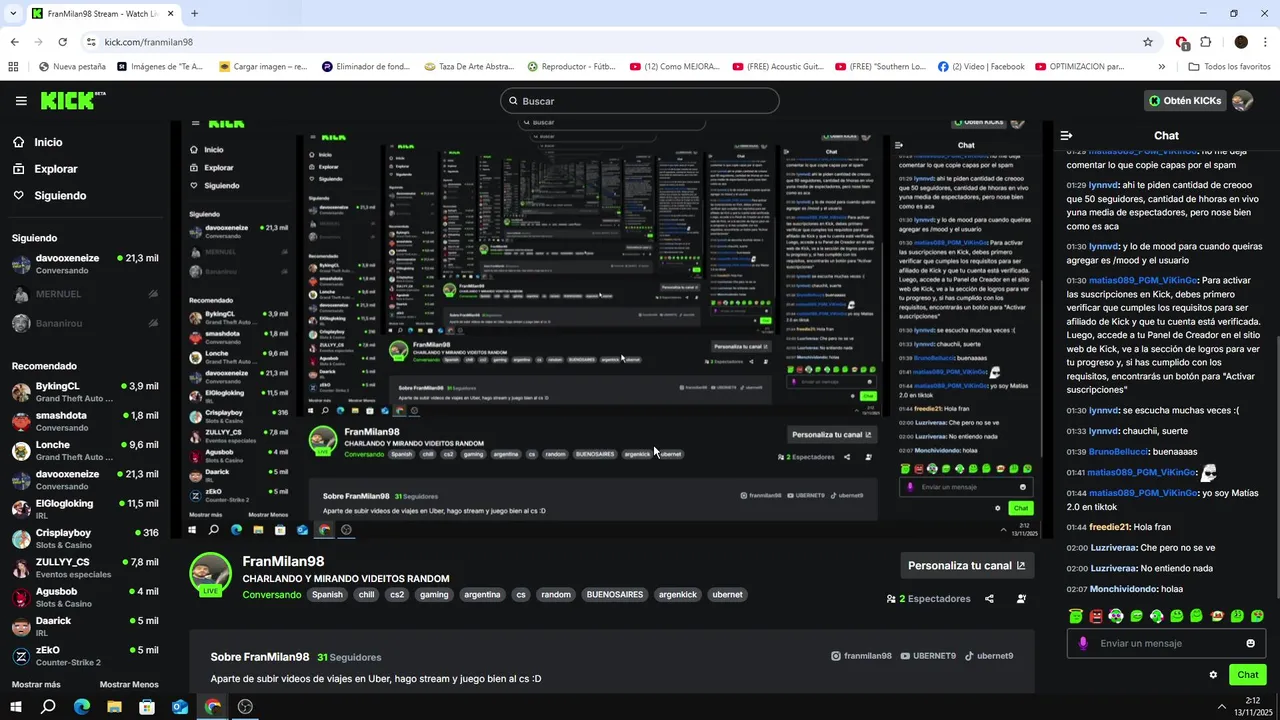Screen dimensions: 1280x720
Task: Click the 2 Espectadores viewer count
Action: [929, 599]
